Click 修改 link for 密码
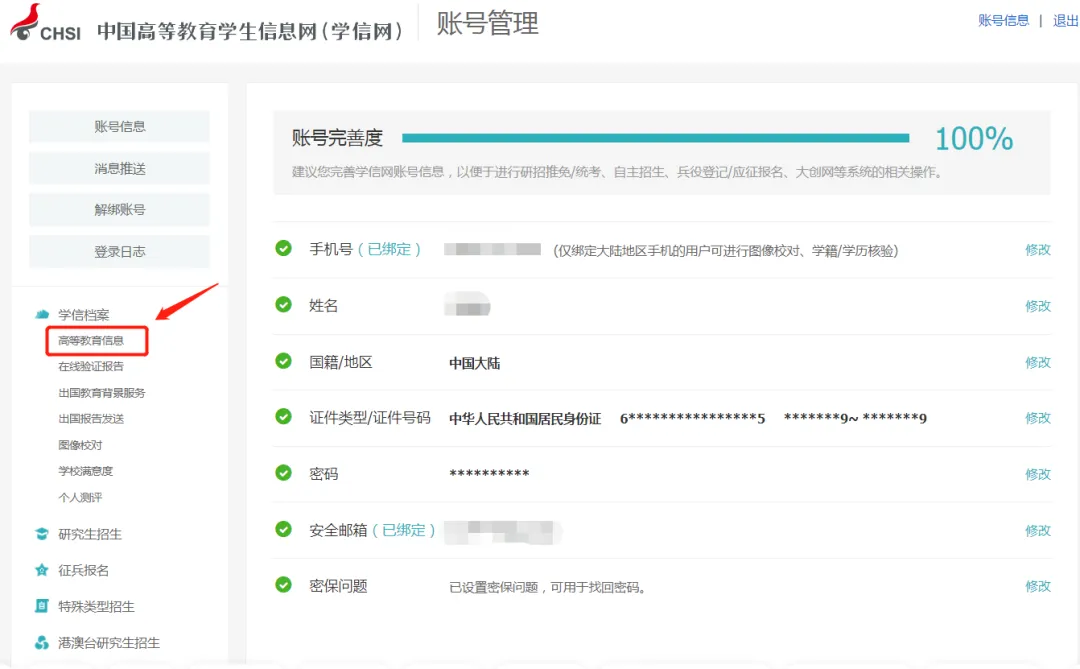 pyautogui.click(x=1037, y=474)
